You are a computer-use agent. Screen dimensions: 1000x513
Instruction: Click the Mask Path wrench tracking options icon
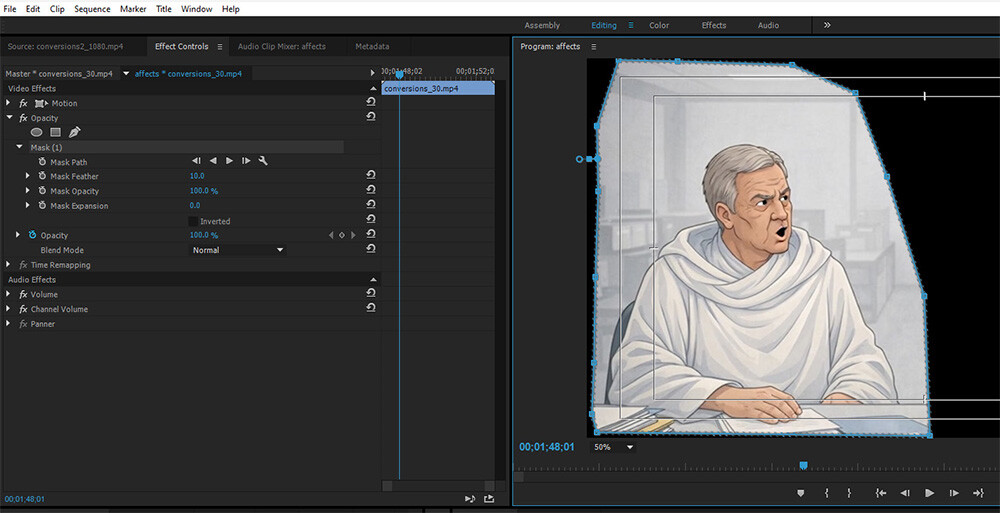(x=263, y=161)
